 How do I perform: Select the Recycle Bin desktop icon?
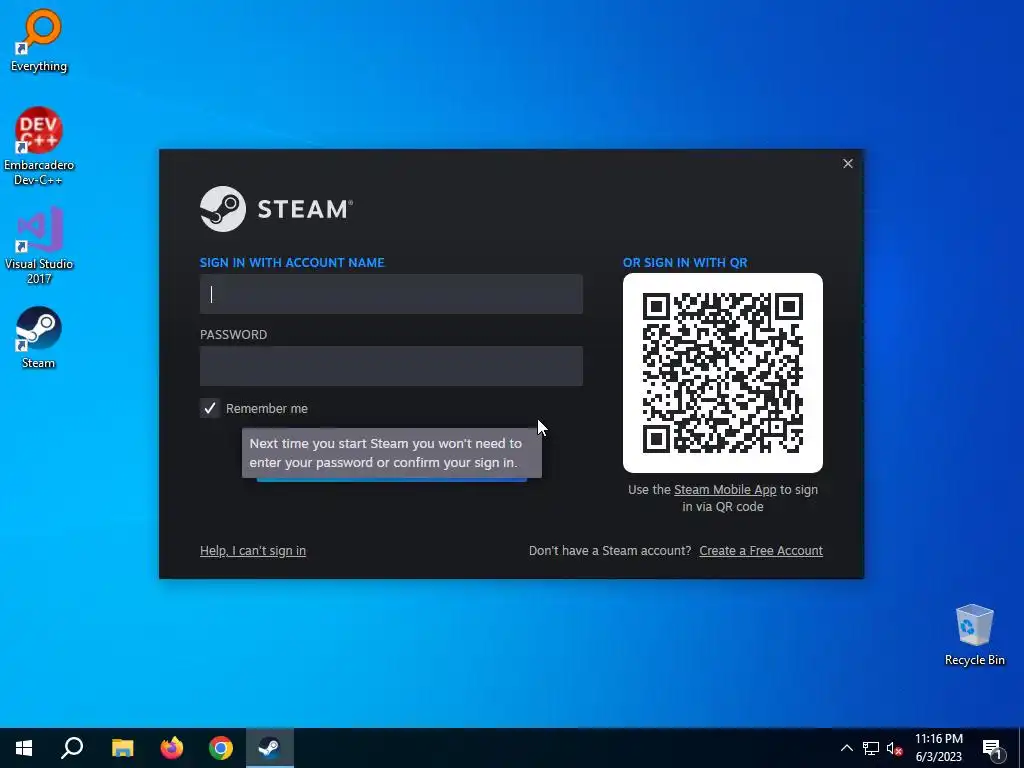(x=974, y=635)
